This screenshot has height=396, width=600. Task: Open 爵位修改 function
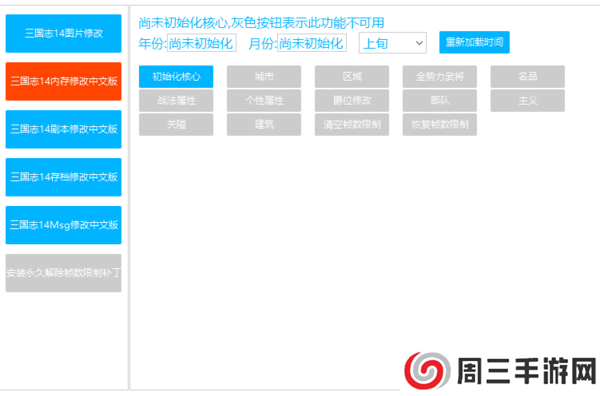pyautogui.click(x=352, y=101)
